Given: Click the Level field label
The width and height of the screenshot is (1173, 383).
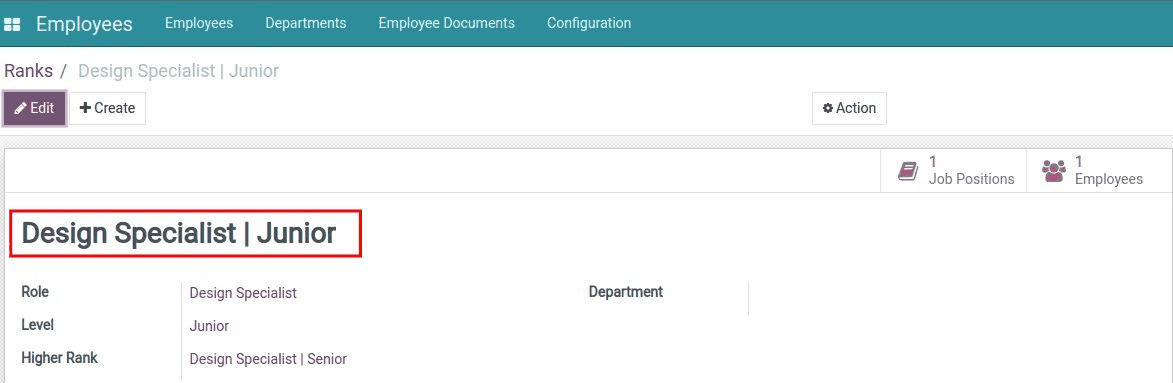Looking at the screenshot, I should (37, 325).
